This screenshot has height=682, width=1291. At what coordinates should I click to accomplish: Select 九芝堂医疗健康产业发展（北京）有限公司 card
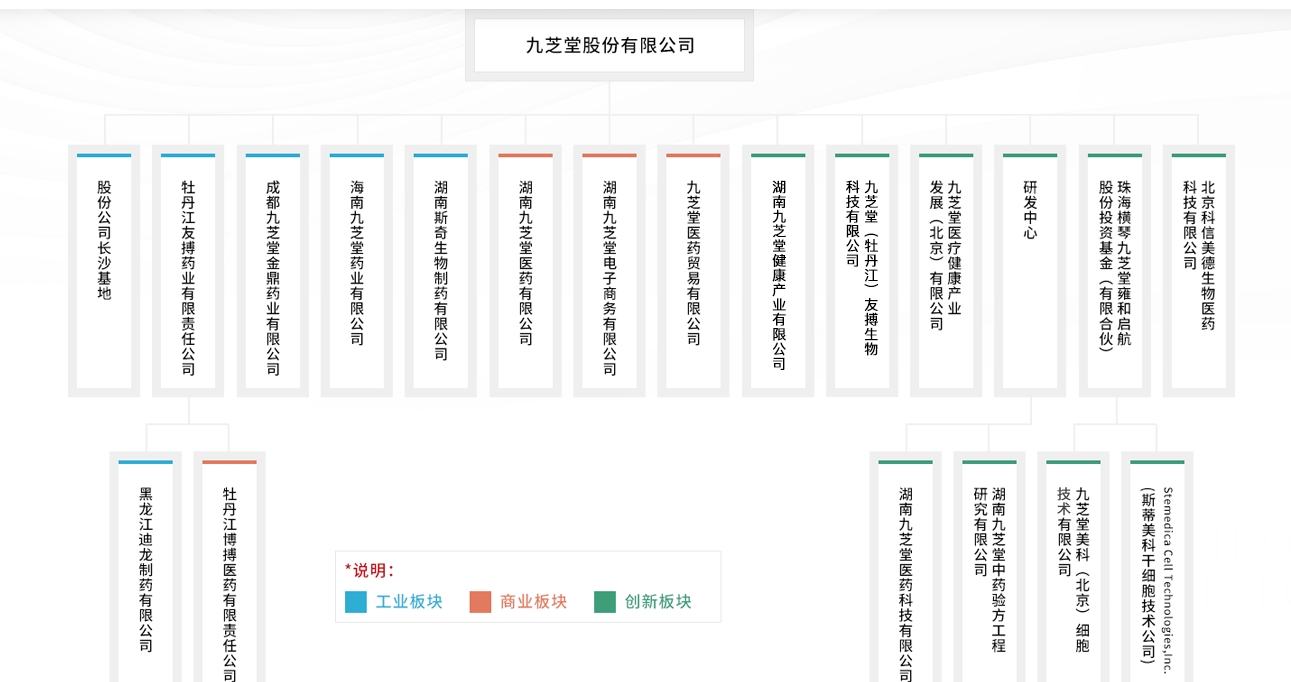(946, 271)
